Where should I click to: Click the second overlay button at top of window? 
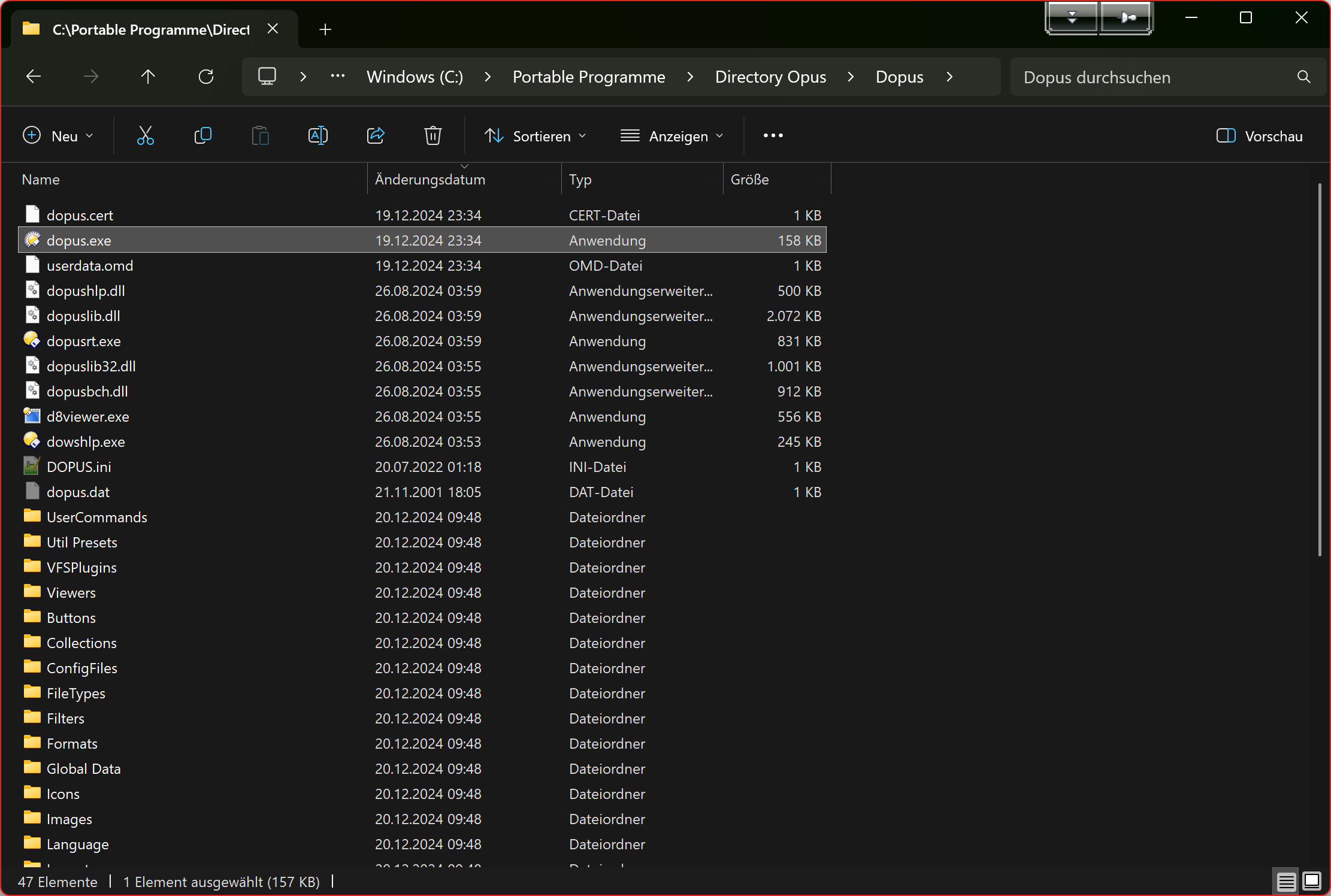point(1126,18)
